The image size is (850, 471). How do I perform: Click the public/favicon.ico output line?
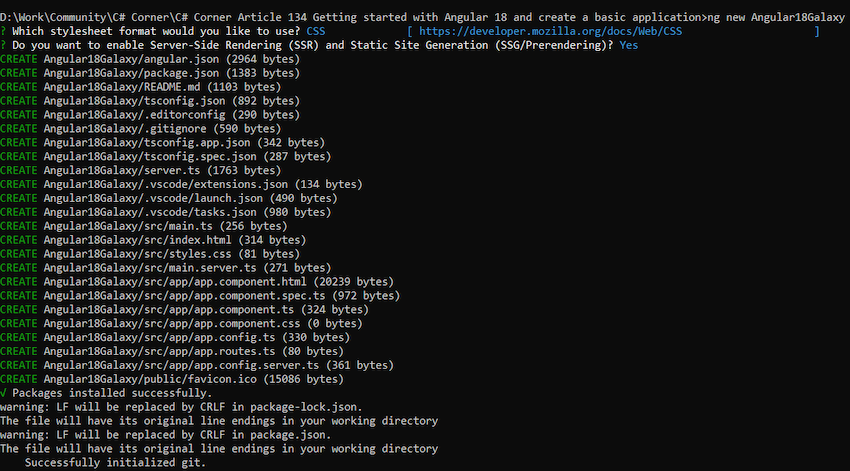coord(172,379)
